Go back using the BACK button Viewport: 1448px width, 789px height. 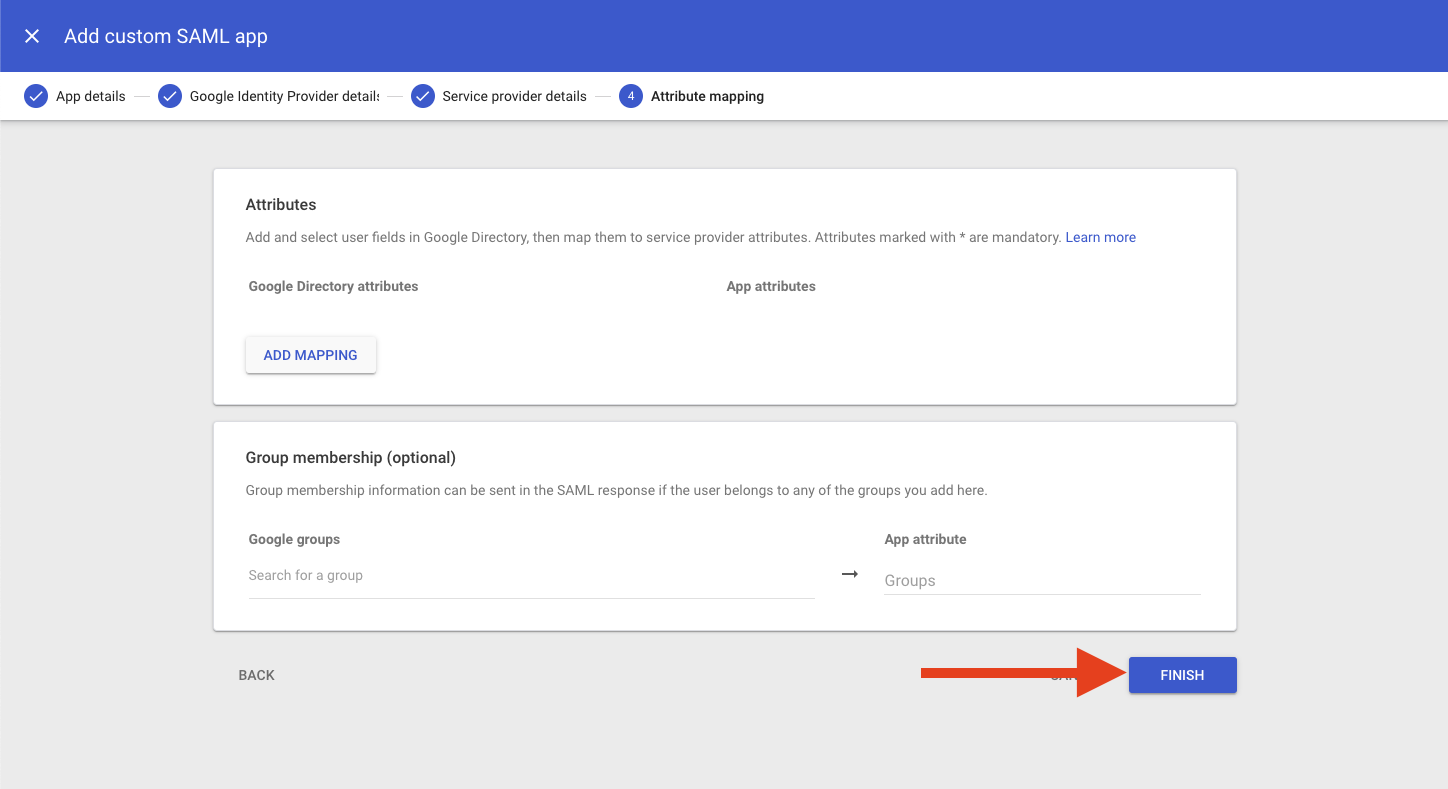click(256, 676)
